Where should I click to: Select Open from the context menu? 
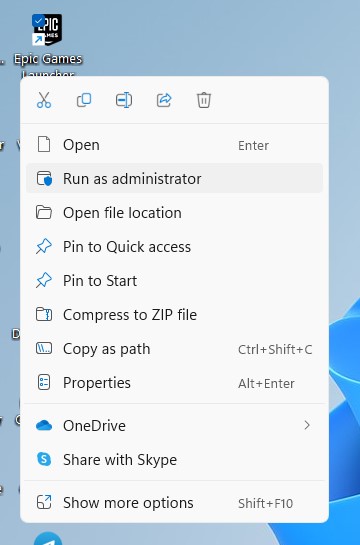174,145
